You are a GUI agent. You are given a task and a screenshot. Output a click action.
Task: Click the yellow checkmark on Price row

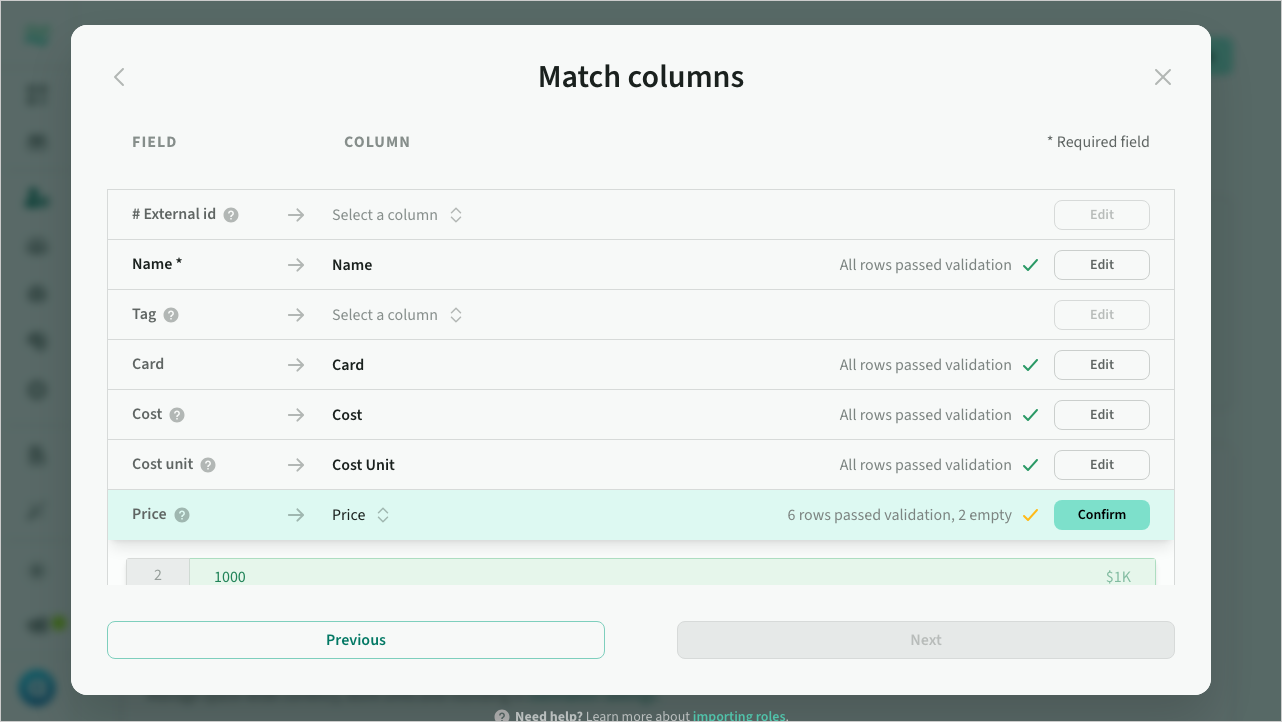(x=1030, y=515)
